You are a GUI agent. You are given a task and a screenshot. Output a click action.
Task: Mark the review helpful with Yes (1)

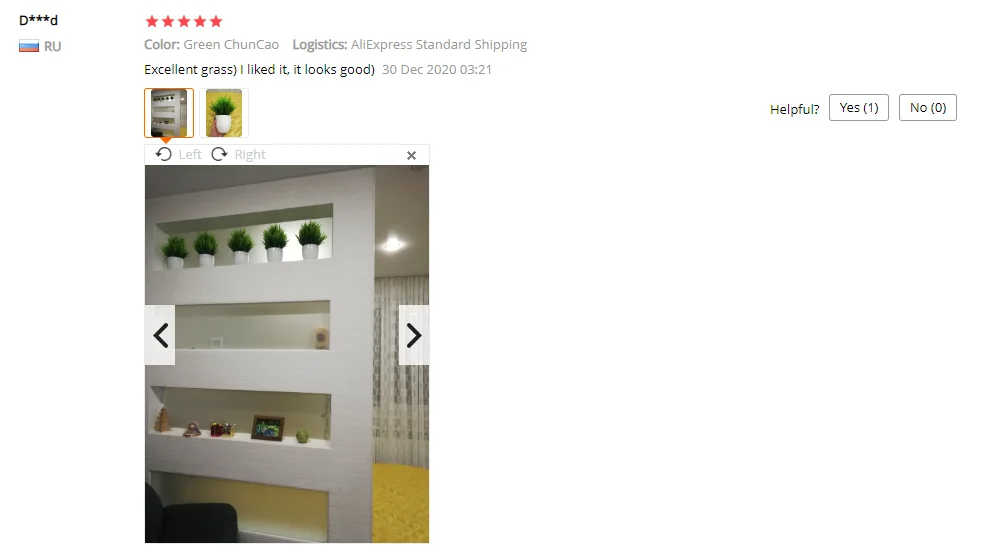(x=858, y=108)
